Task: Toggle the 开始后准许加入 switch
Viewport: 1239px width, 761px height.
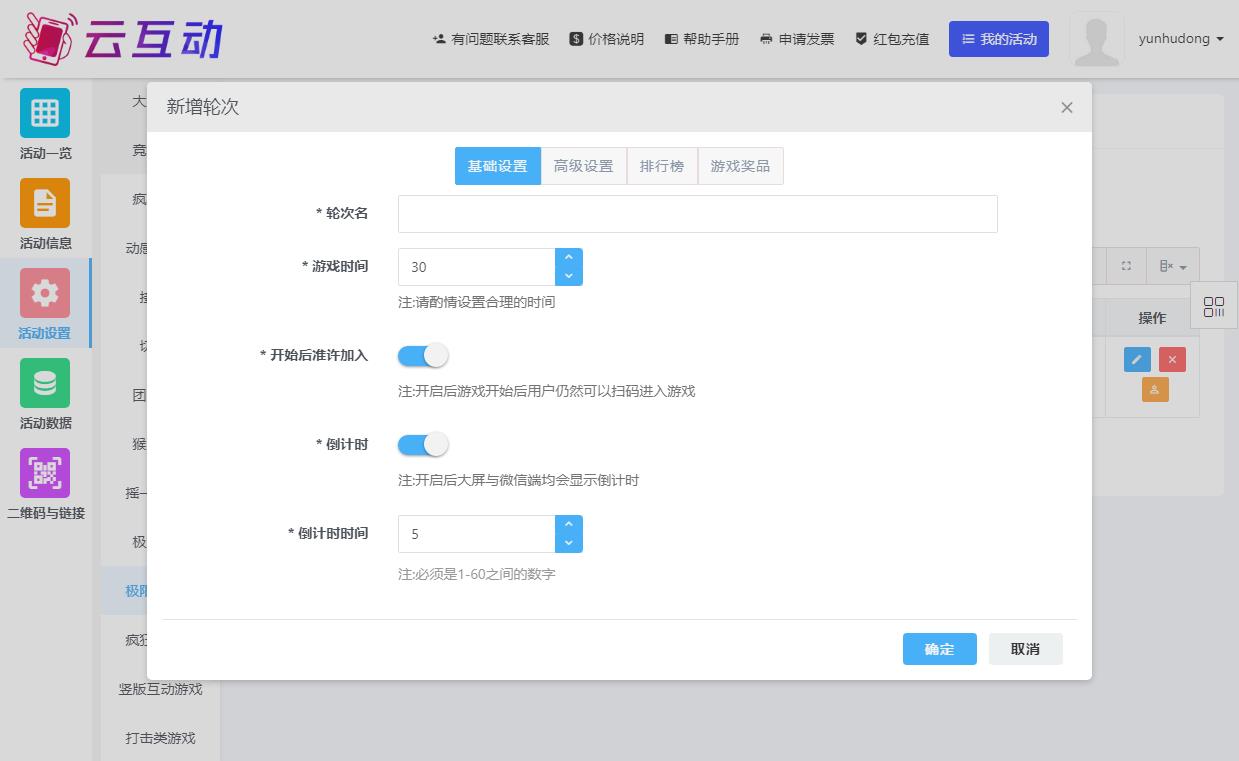Action: tap(423, 356)
